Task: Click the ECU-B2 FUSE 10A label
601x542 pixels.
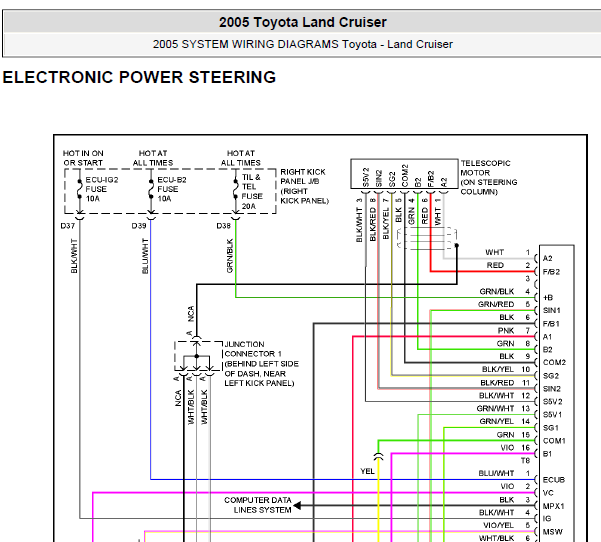Action: [172, 189]
